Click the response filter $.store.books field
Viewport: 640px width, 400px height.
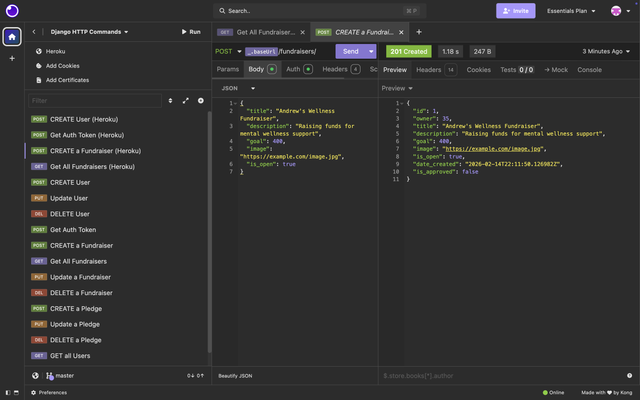[x=502, y=376]
